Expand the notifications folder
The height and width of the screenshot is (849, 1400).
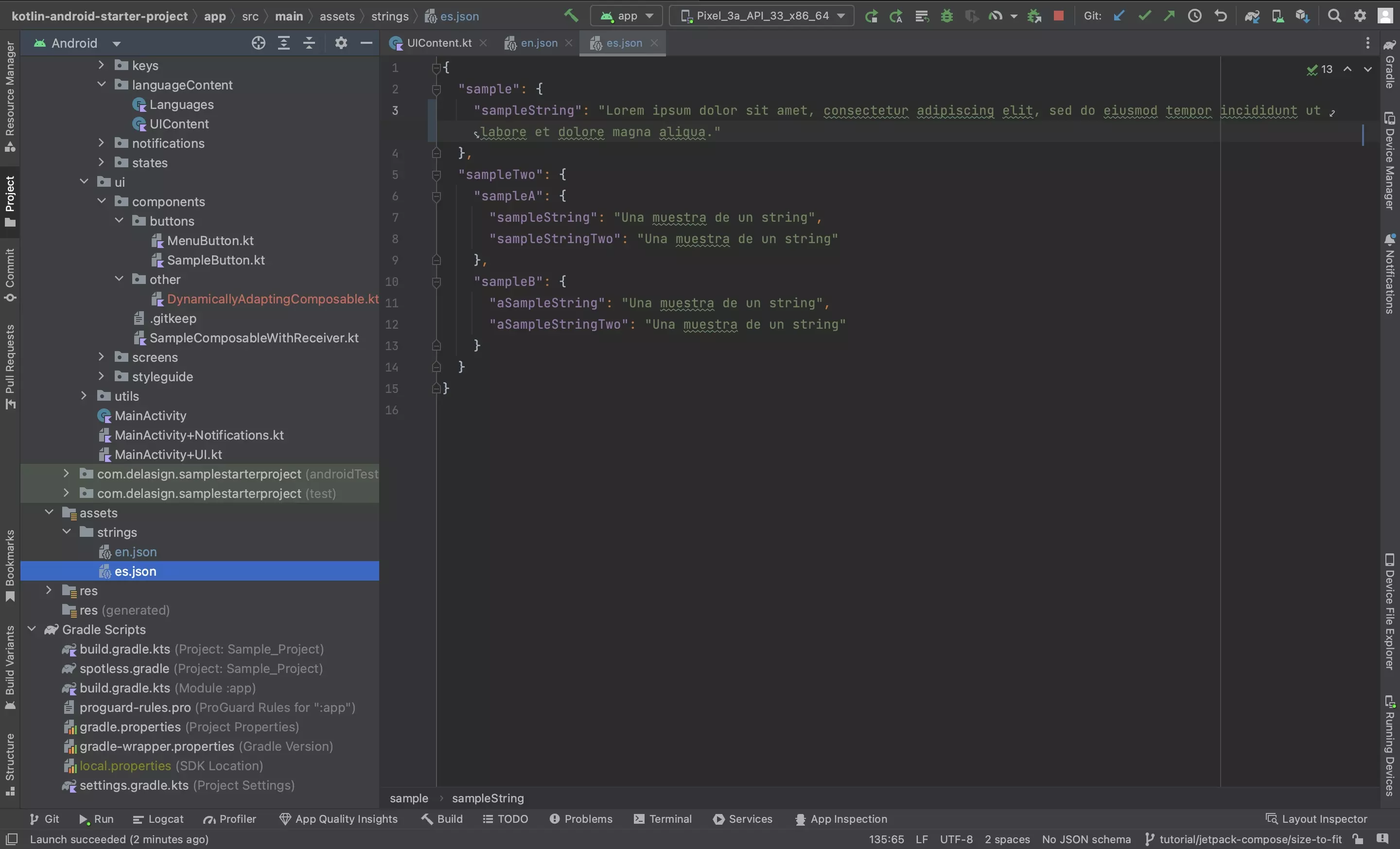(x=101, y=142)
